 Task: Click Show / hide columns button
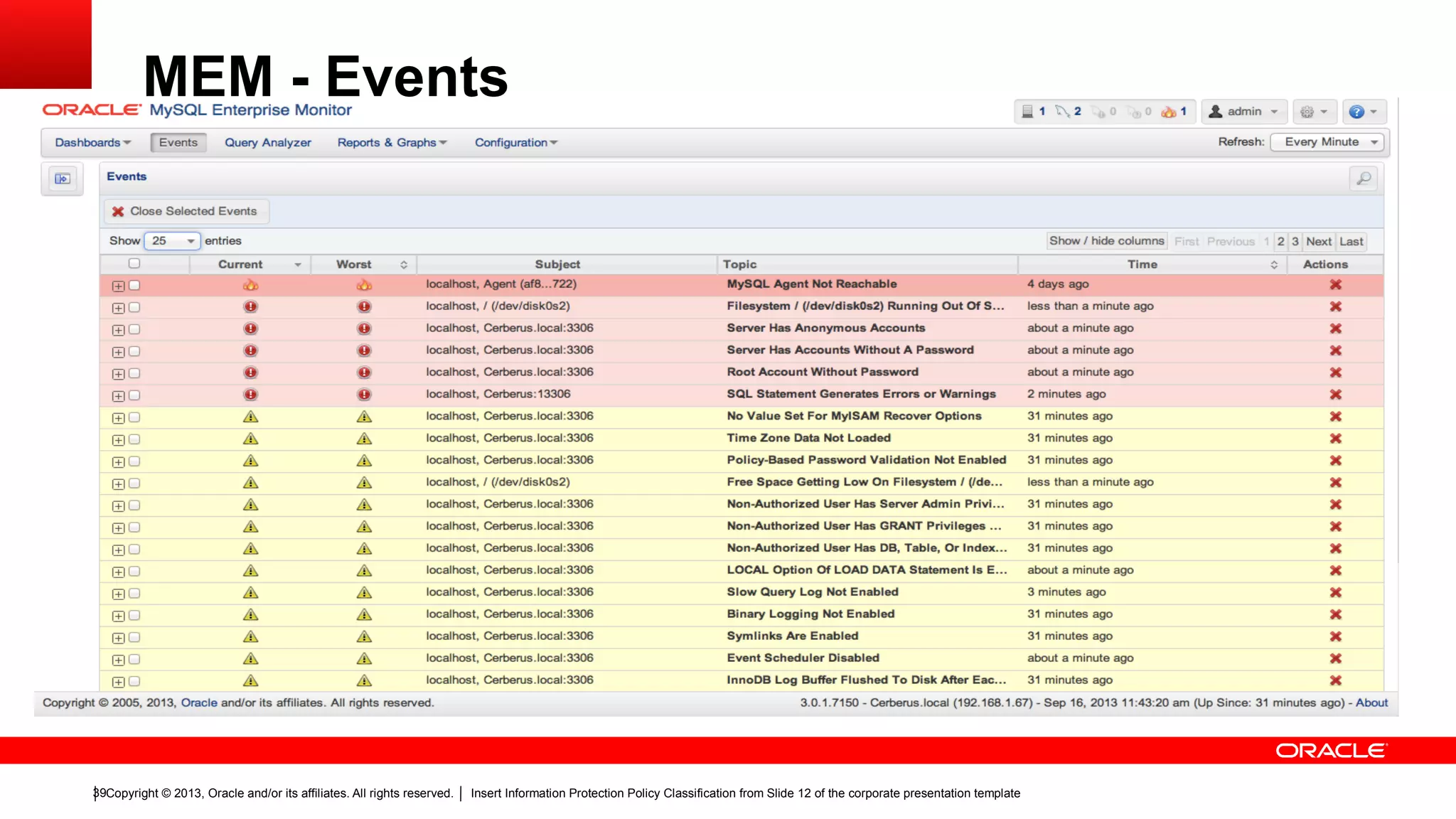click(x=1107, y=241)
